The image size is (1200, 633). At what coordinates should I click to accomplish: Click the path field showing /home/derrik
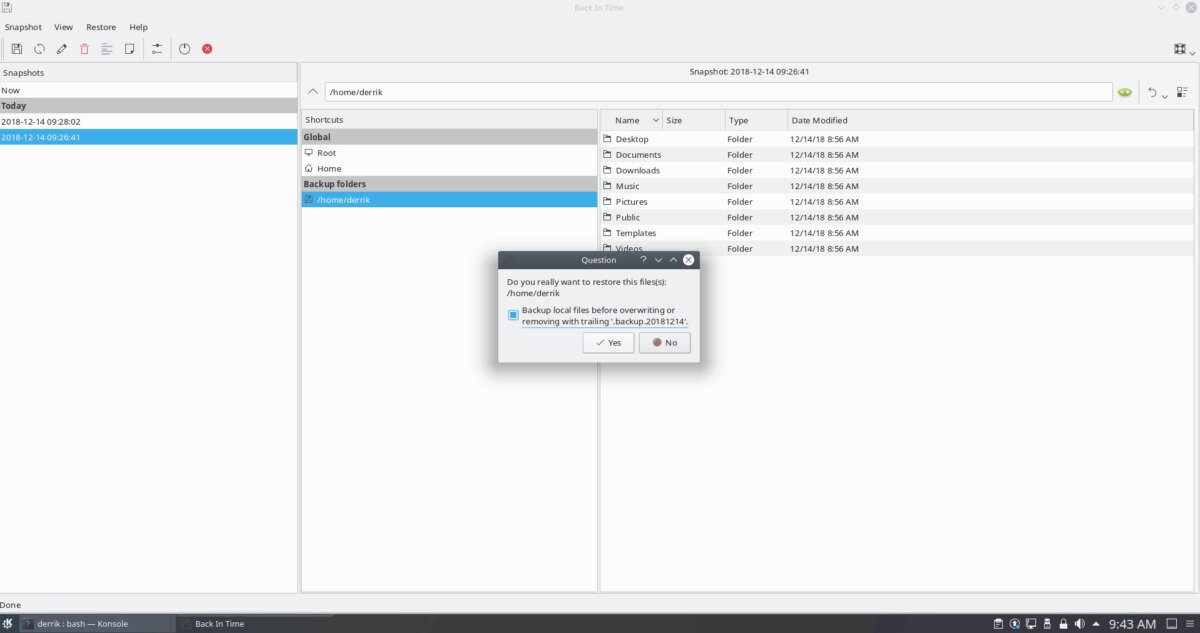(718, 92)
